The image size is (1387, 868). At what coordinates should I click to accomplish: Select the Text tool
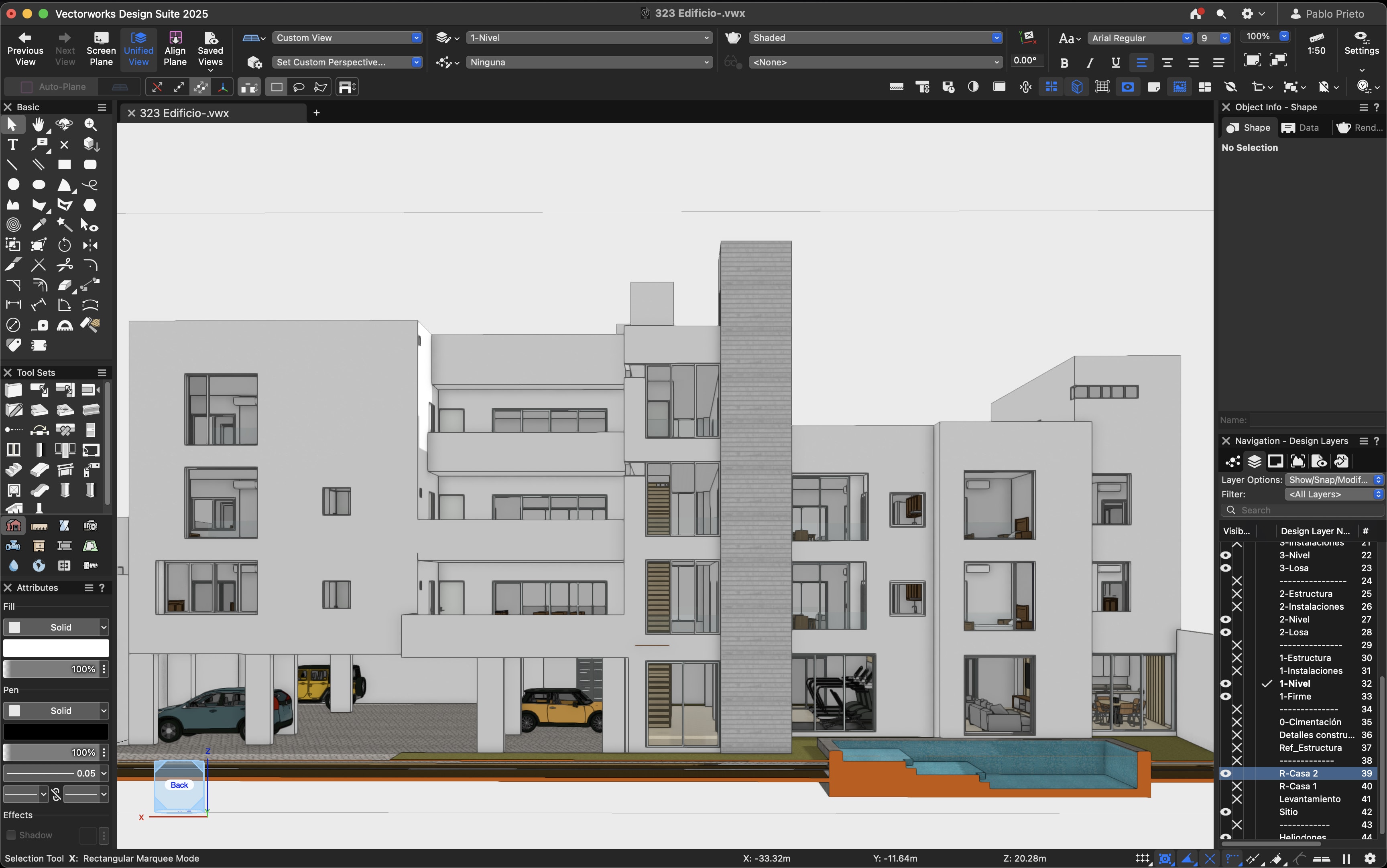[12, 145]
